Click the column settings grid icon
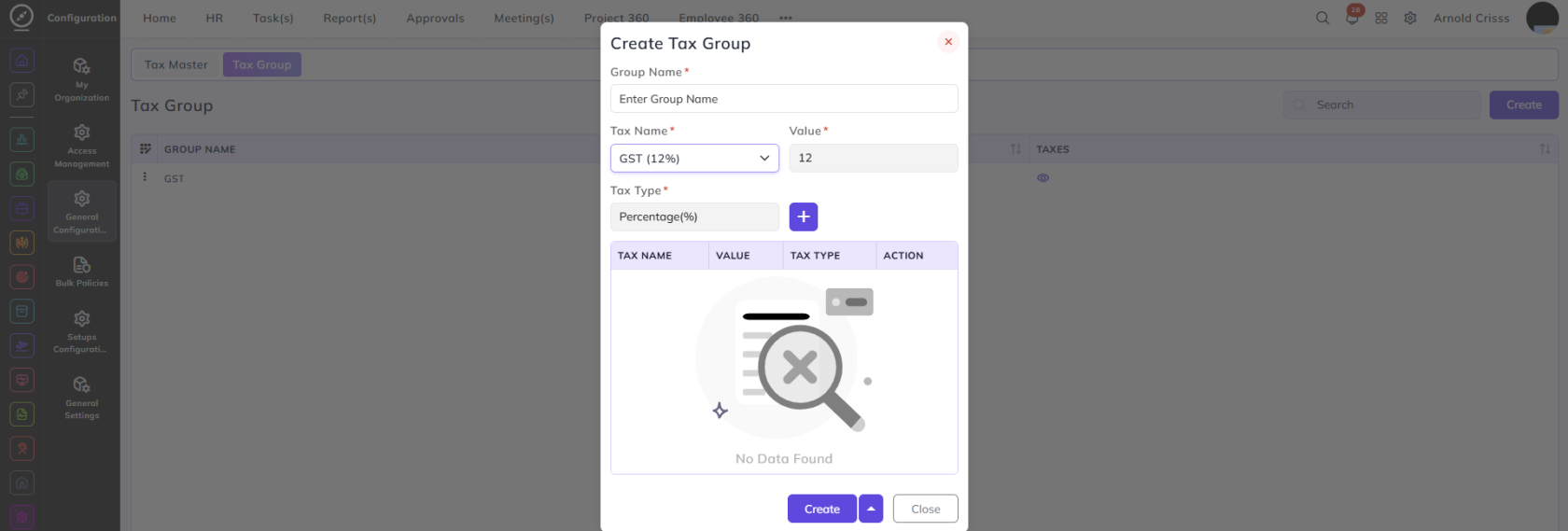This screenshot has height=531, width=1568. click(x=146, y=149)
